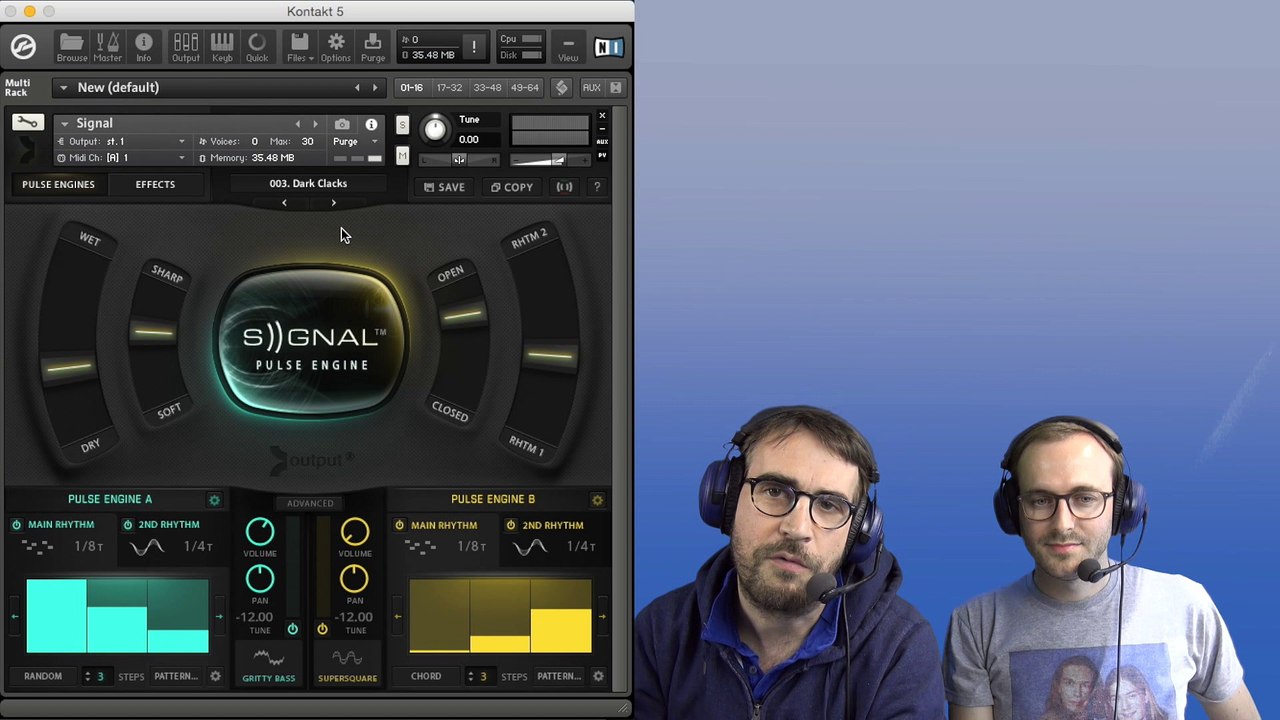Open the Options gear dialog

tap(336, 47)
